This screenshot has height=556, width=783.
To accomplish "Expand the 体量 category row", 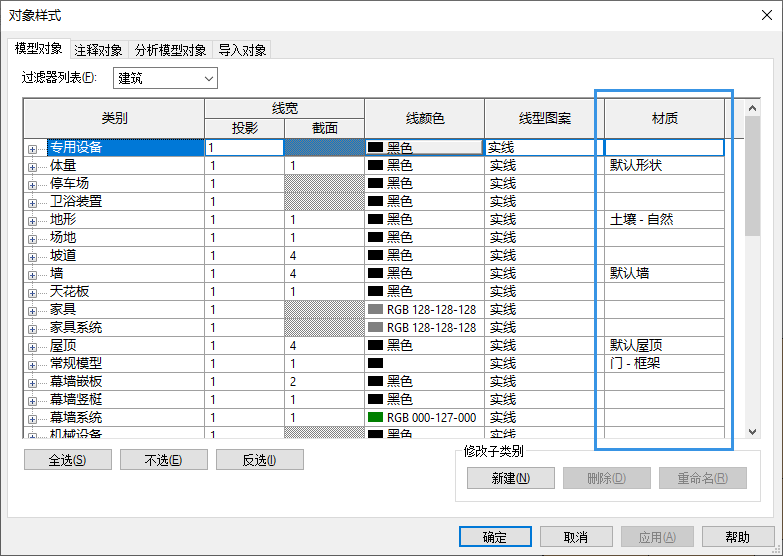I will [x=32, y=167].
